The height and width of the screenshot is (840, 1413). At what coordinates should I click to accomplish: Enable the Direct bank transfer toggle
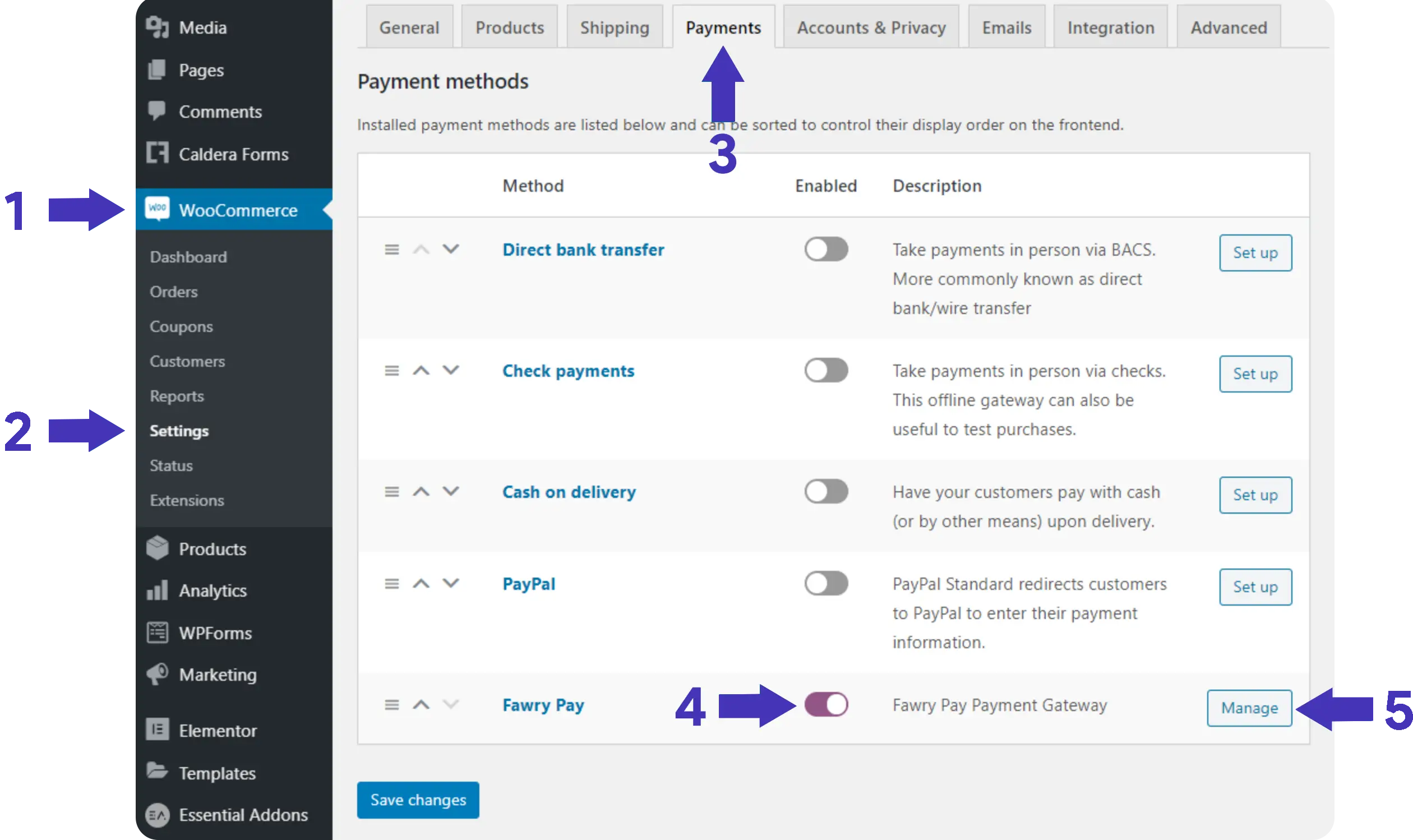826,249
